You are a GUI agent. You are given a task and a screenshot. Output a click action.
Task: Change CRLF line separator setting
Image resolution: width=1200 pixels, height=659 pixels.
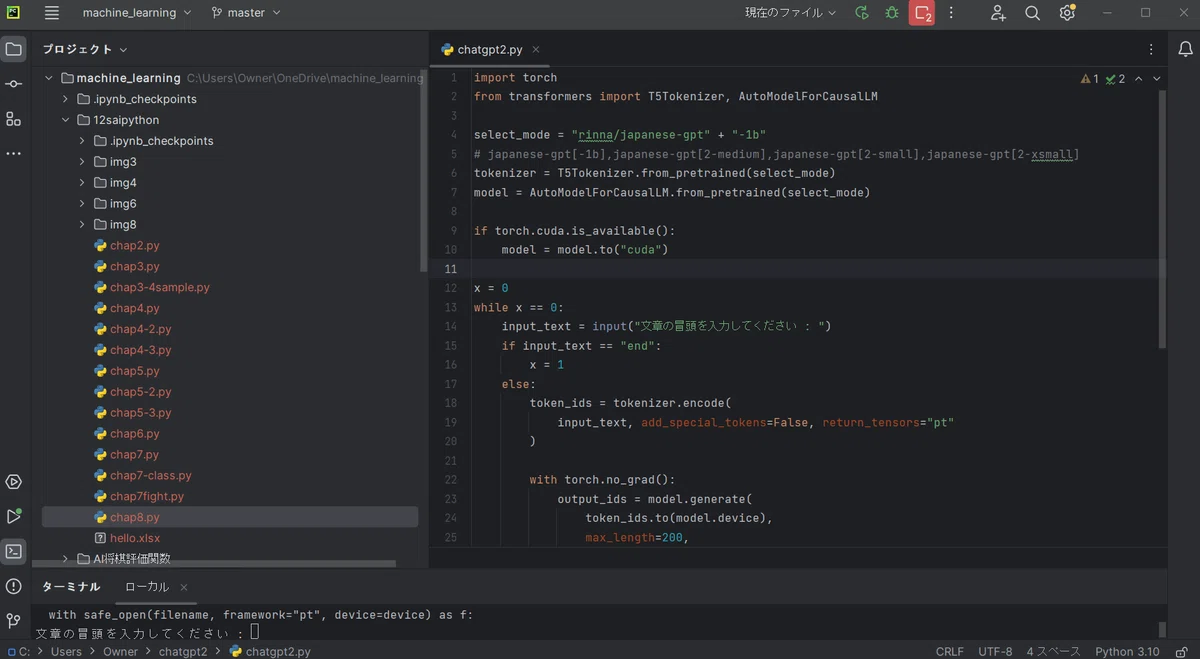949,651
